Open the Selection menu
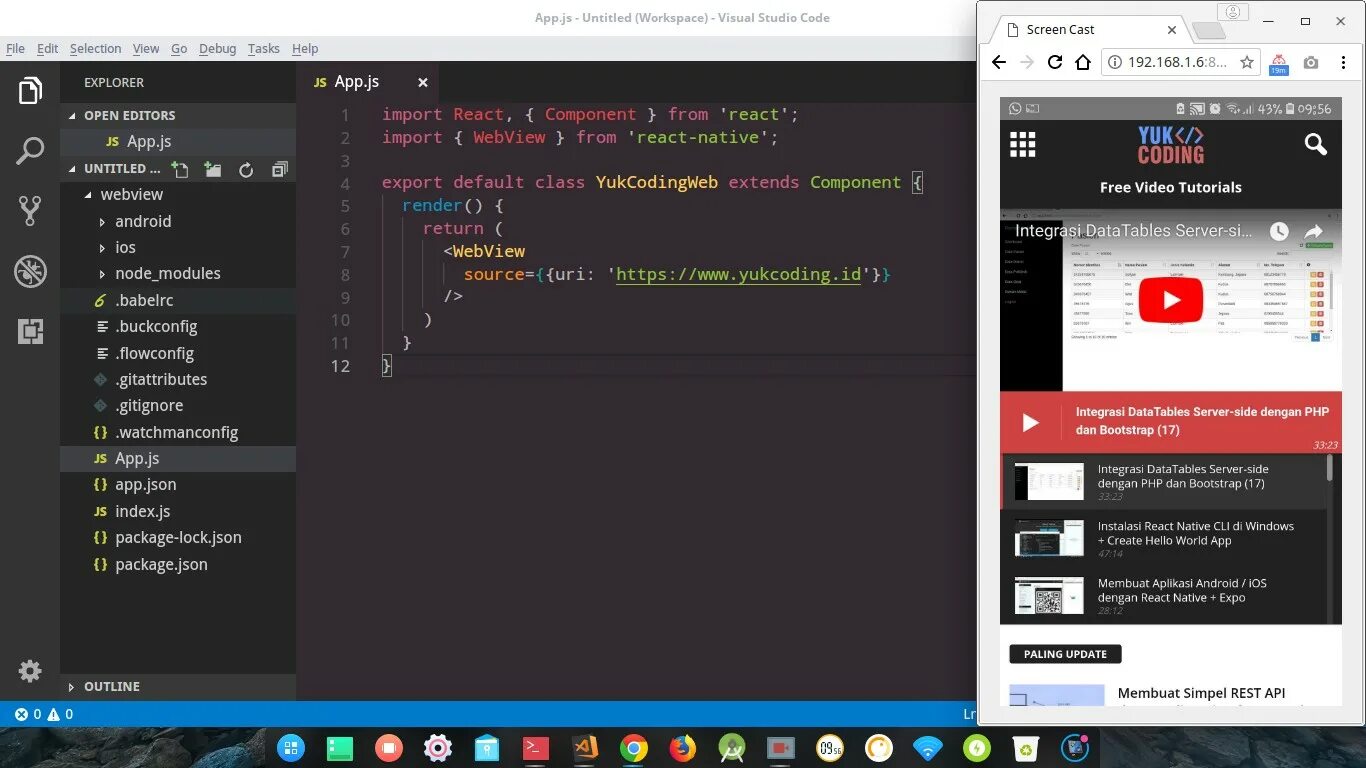 pos(95,48)
